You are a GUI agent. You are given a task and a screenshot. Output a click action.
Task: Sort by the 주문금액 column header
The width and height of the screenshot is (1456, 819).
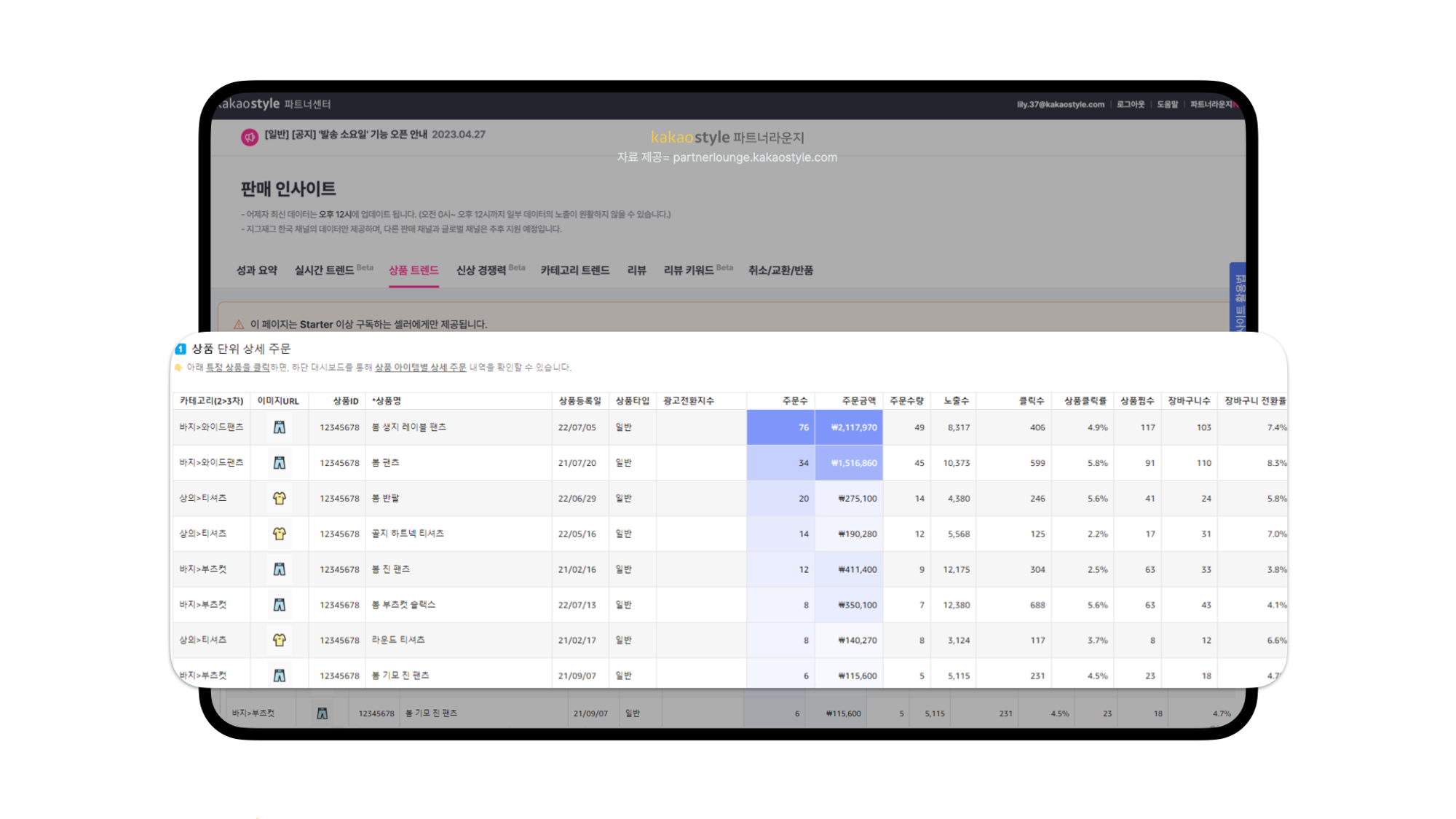click(859, 401)
